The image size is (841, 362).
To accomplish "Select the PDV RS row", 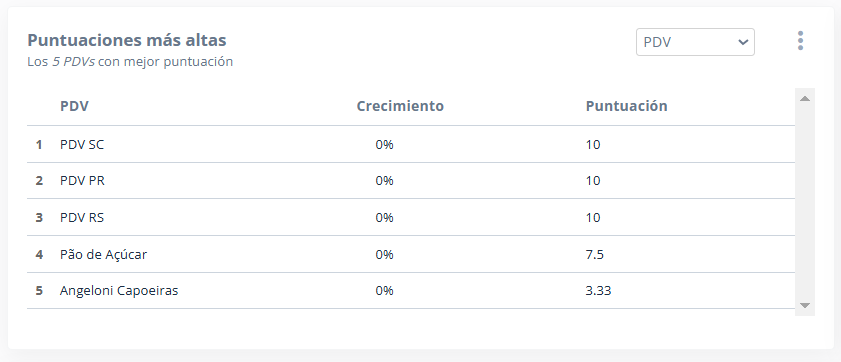I will 411,217.
